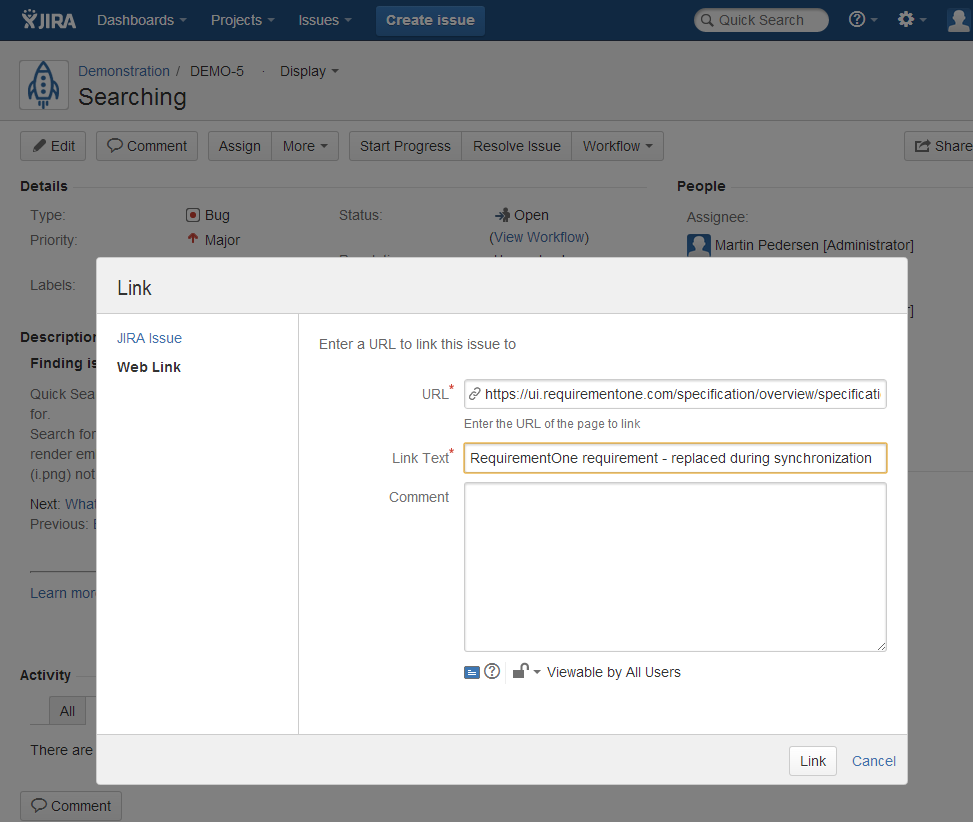Click the comment textarea resize handle

[881, 646]
